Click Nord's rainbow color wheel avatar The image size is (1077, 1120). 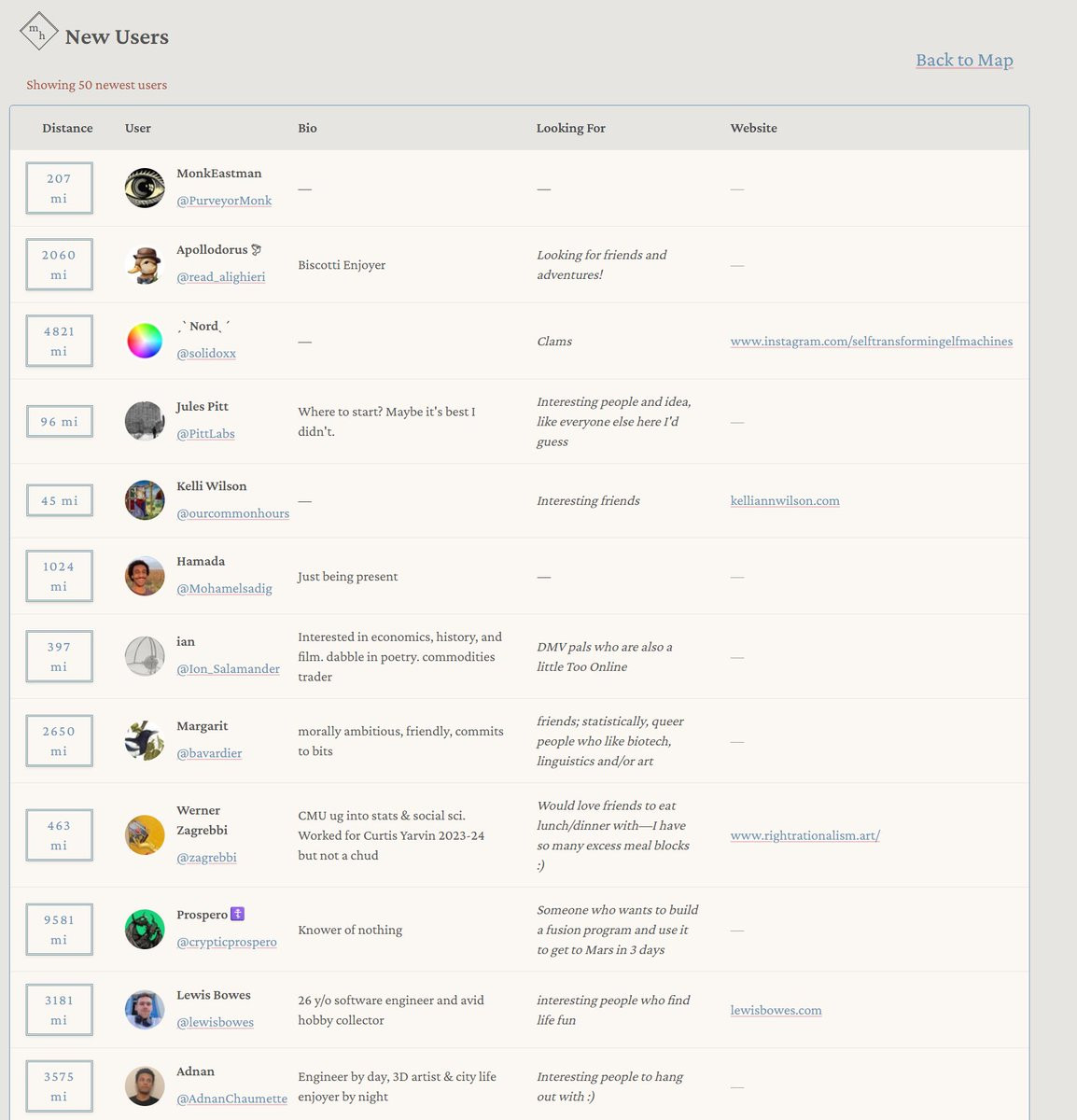pyautogui.click(x=145, y=341)
